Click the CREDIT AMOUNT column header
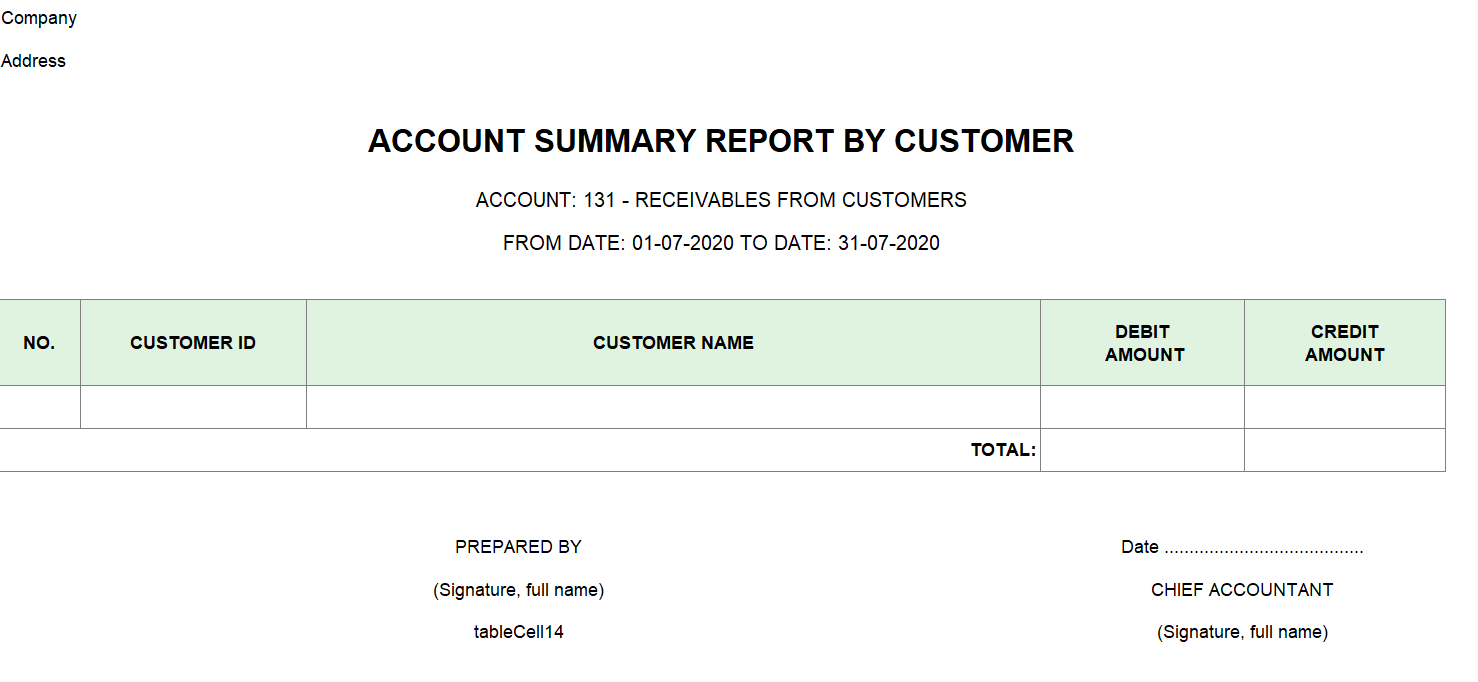The width and height of the screenshot is (1478, 682). 1344,343
